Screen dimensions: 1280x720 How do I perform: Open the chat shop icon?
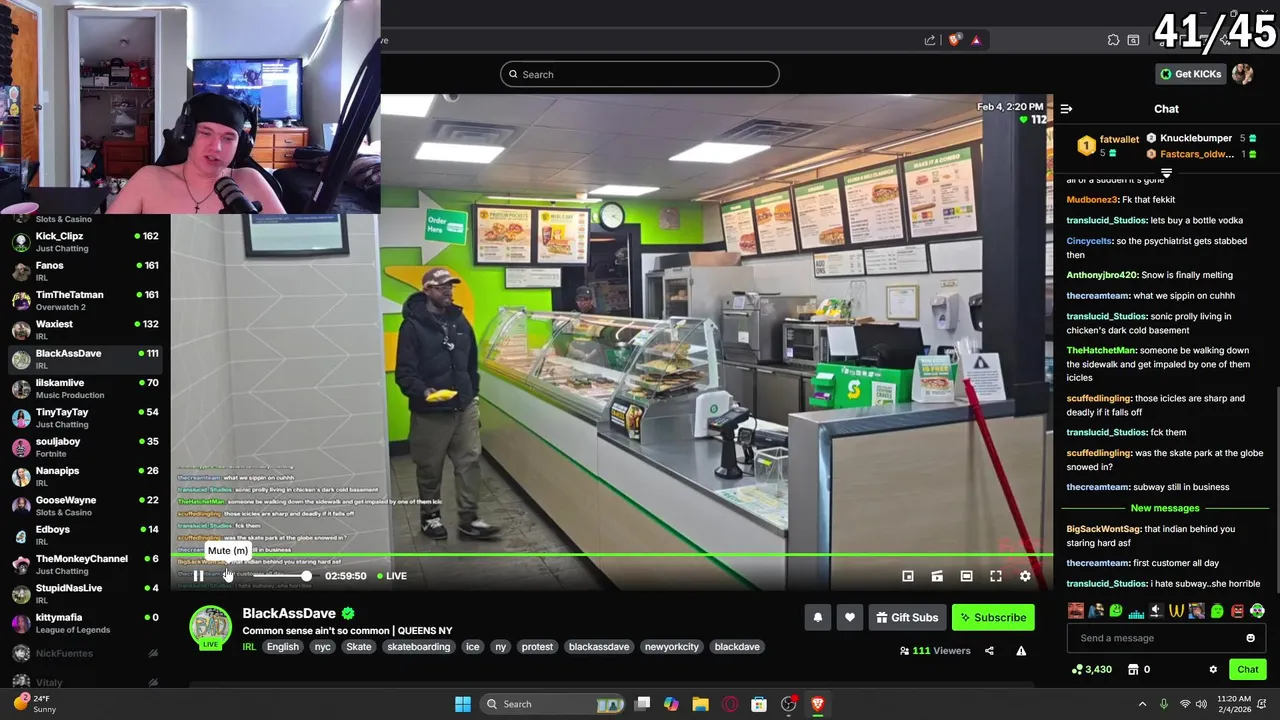click(x=1133, y=670)
